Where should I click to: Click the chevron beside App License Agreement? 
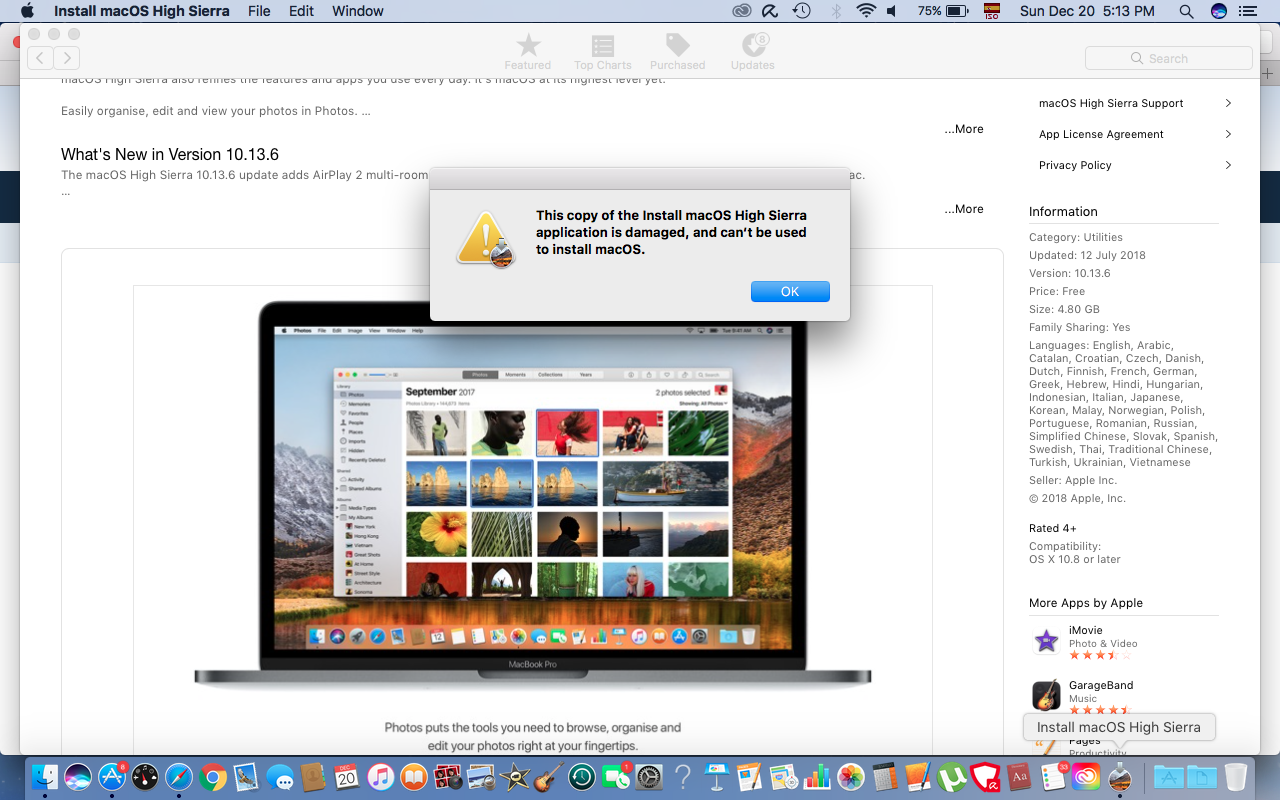[x=1228, y=134]
